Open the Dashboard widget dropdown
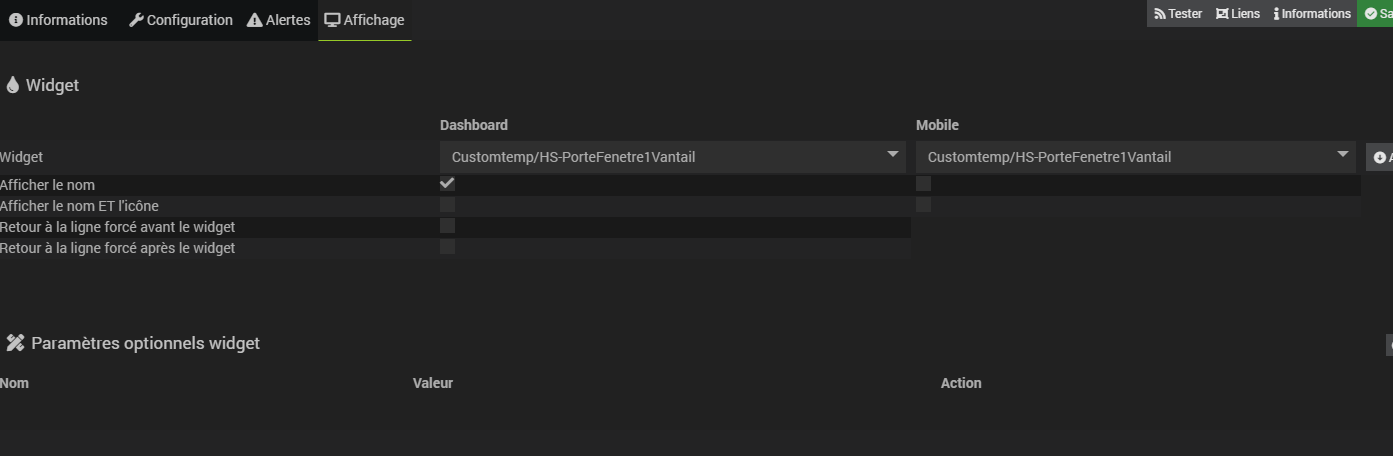 672,157
